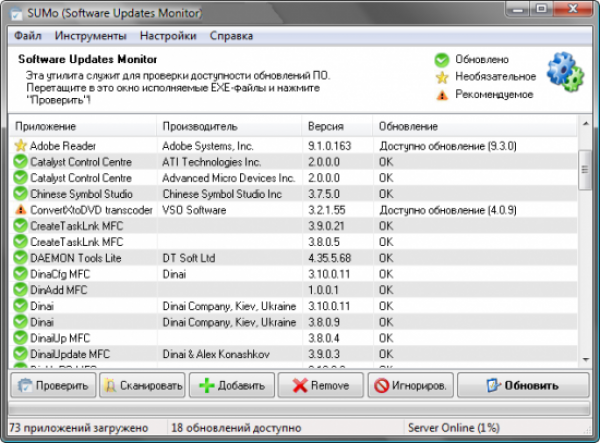
Task: Click green check icon of Dinai 3.10.0.11 row
Action: point(20,306)
